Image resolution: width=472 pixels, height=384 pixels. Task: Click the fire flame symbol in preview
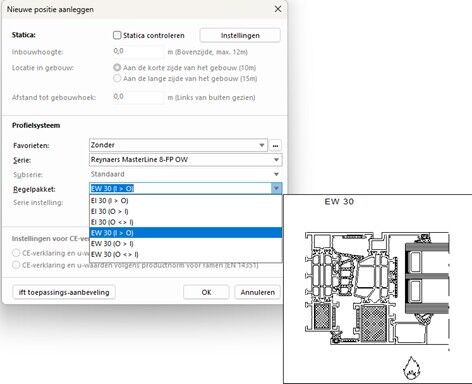[412, 368]
